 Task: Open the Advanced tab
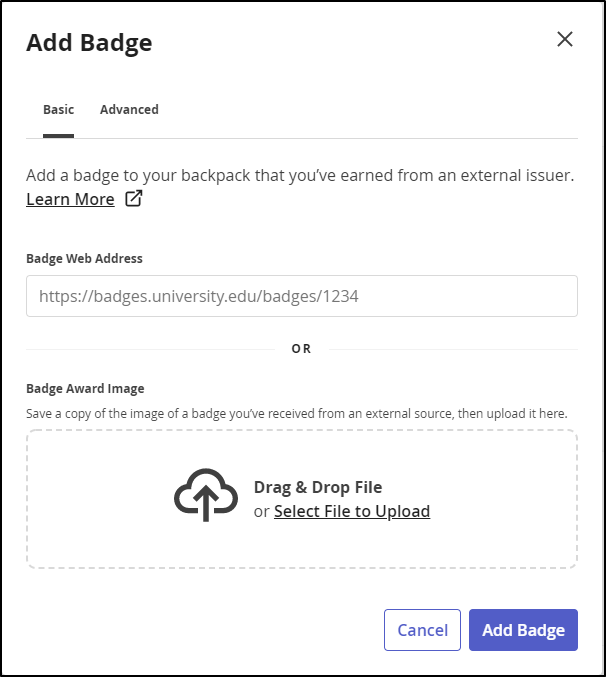tap(129, 110)
